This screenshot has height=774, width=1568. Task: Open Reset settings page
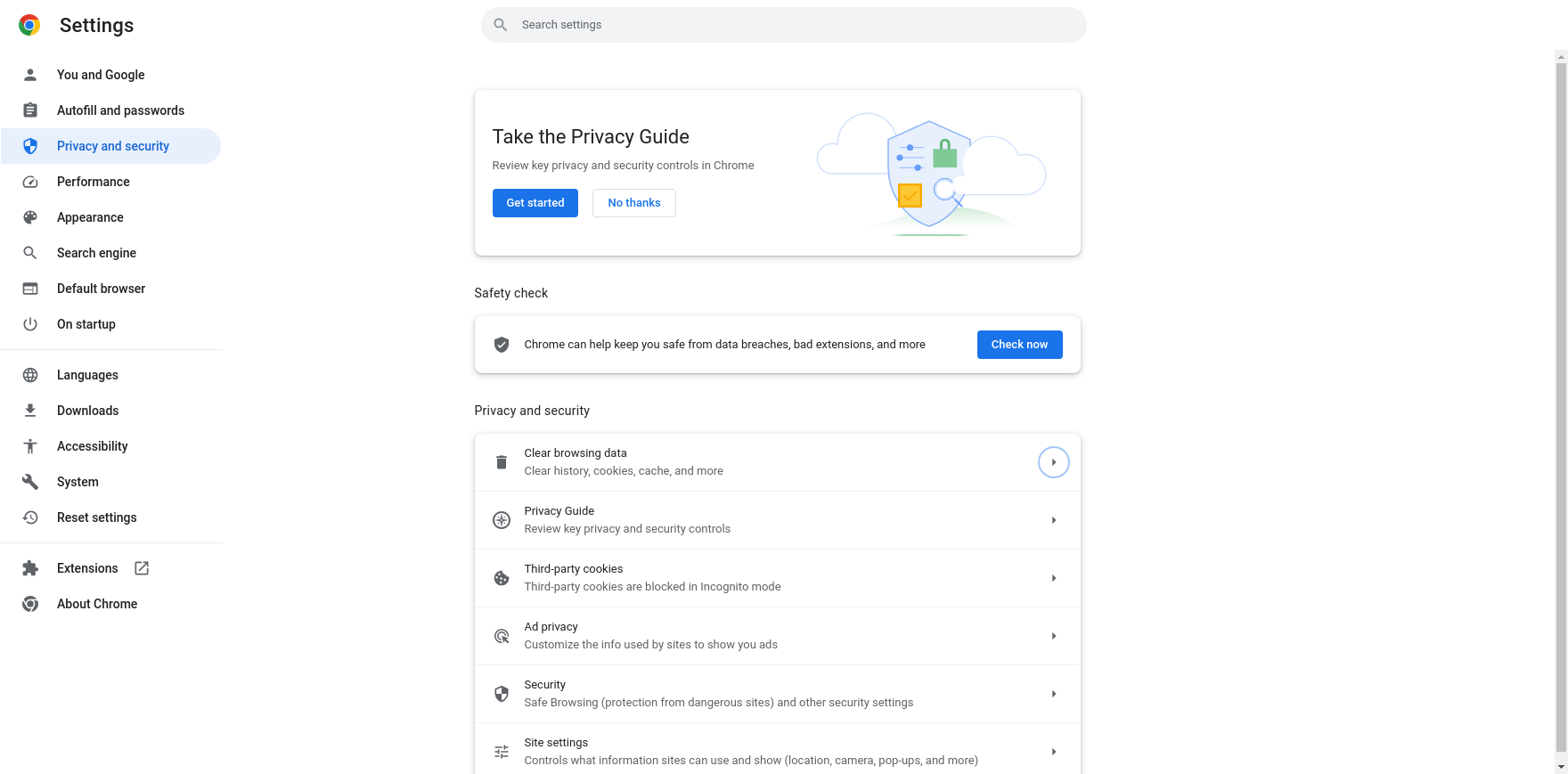click(110, 517)
